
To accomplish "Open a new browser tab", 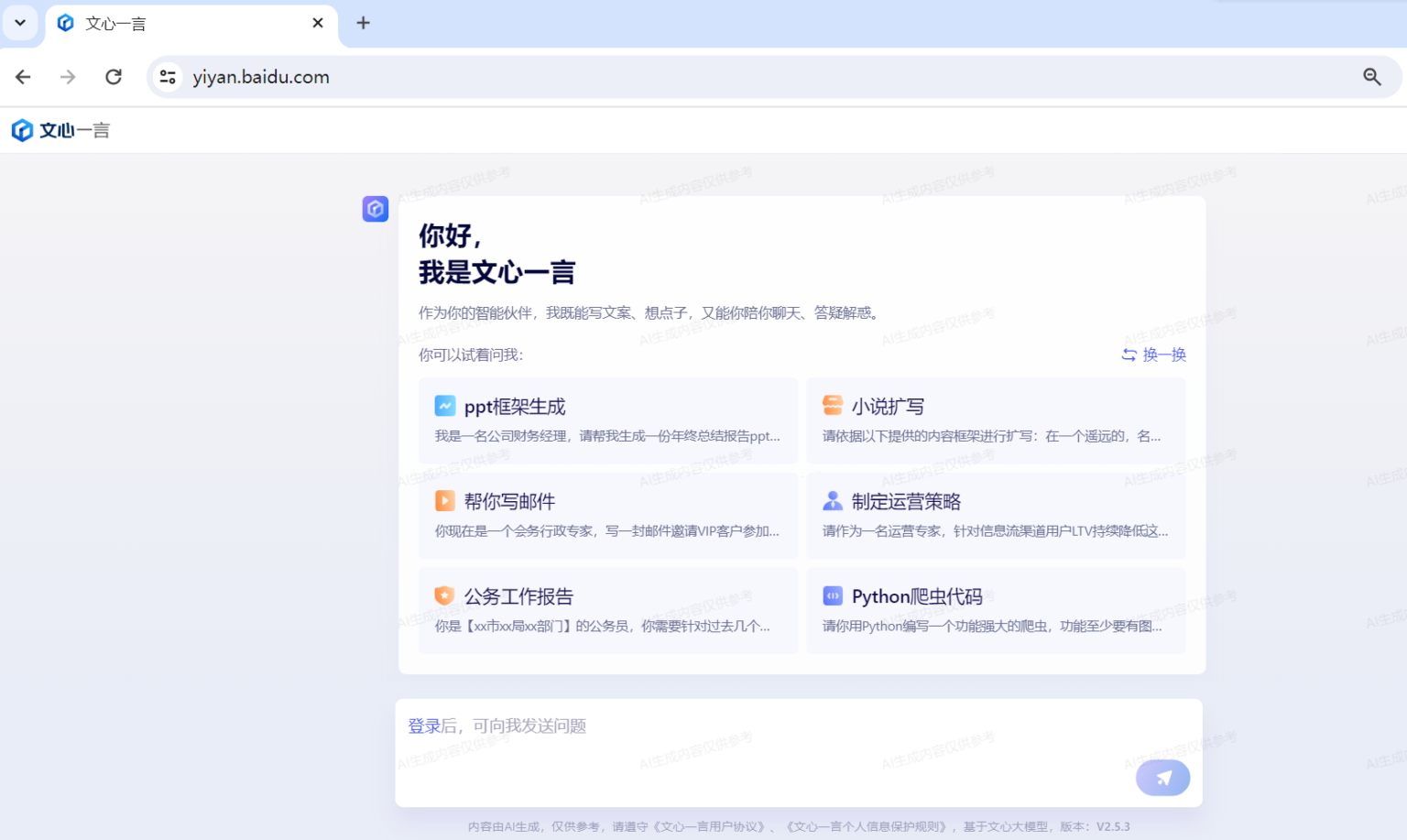I will pyautogui.click(x=363, y=23).
